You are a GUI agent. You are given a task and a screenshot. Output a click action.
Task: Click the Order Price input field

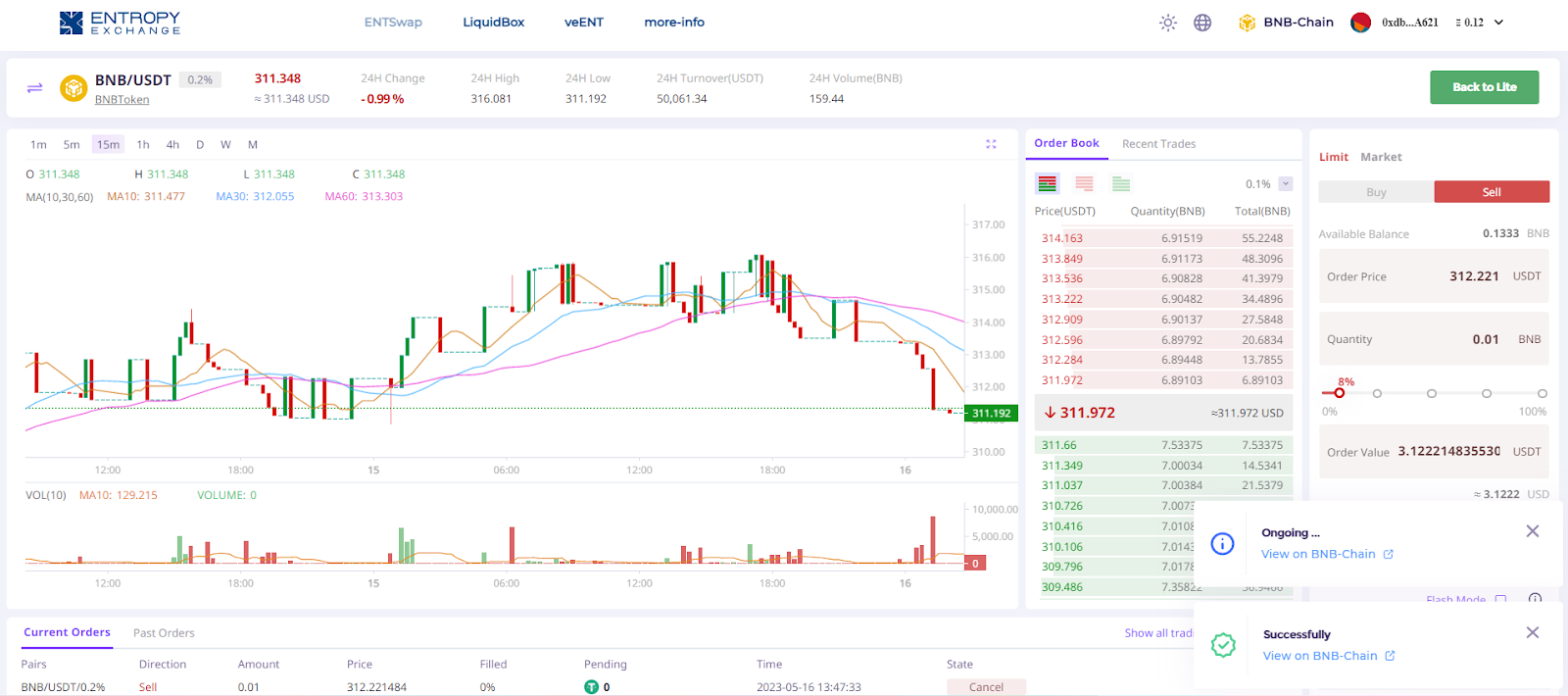coord(1434,276)
